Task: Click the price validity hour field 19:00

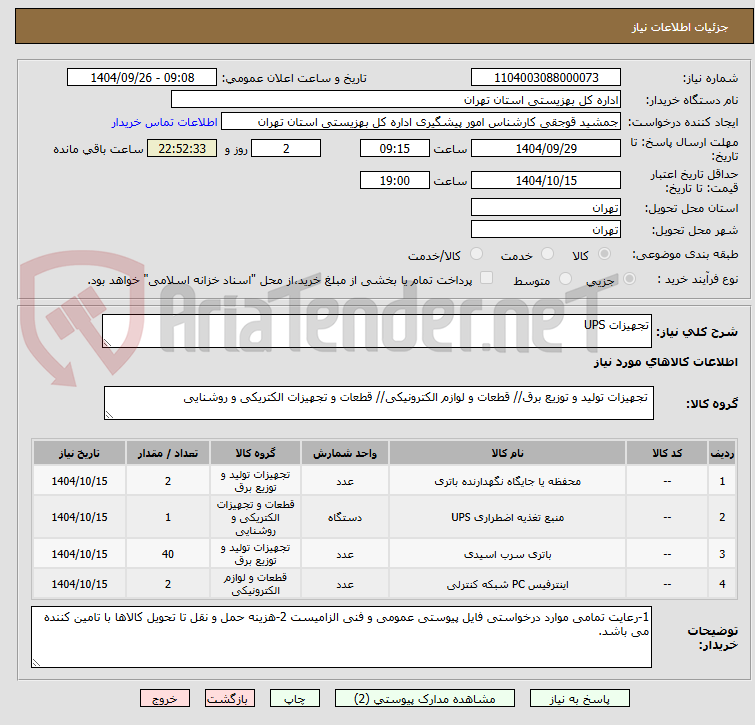Action: [394, 181]
